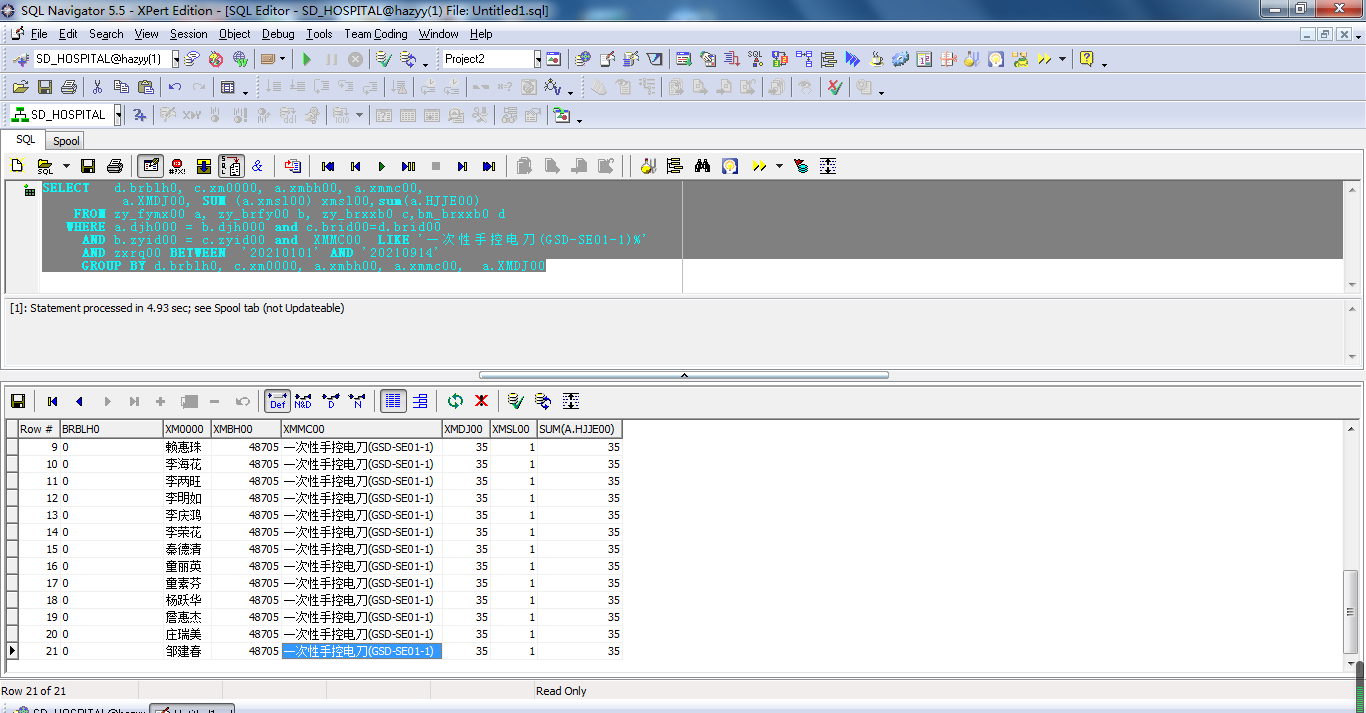Switch to the Spool tab
1366x713 pixels.
click(66, 141)
